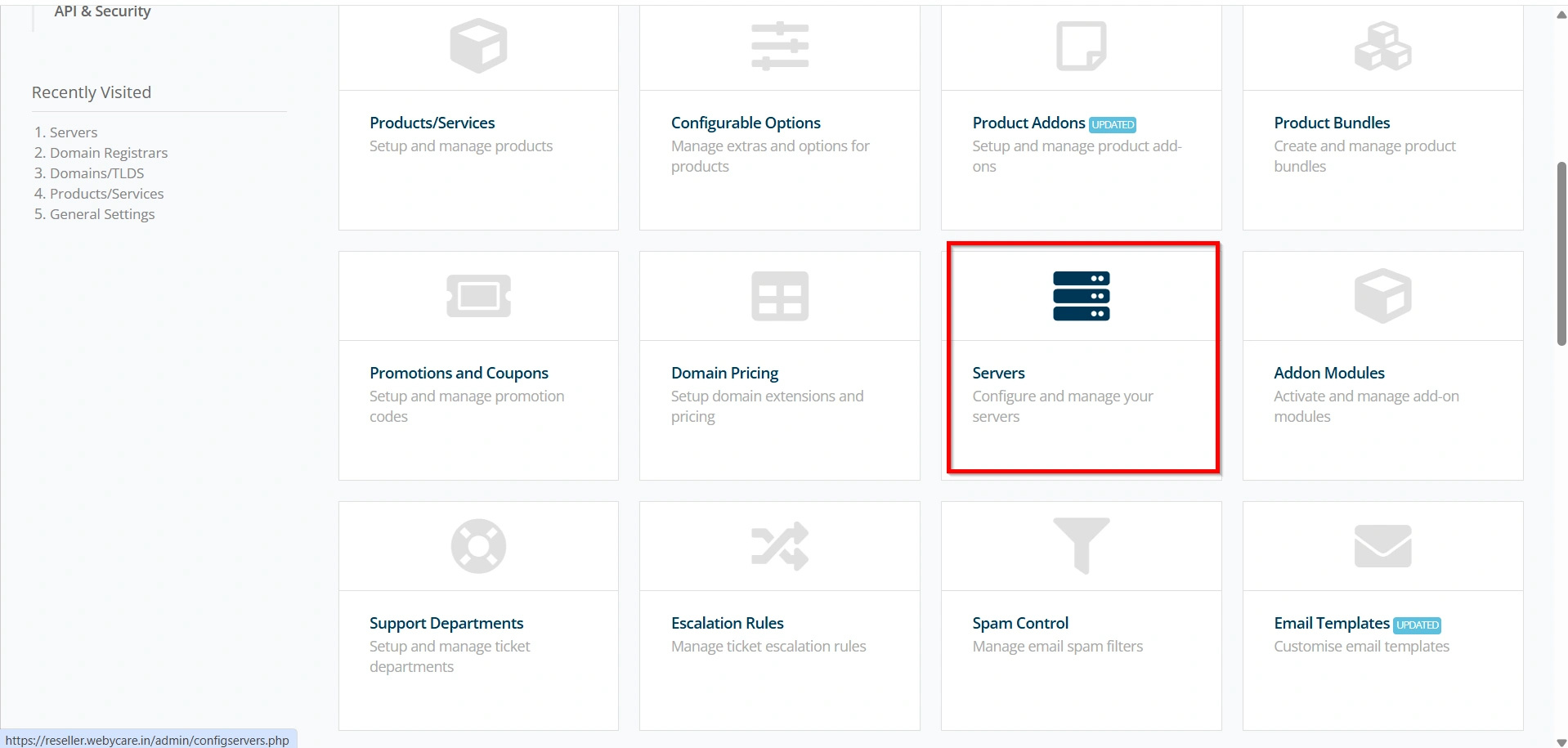This screenshot has height=748, width=1568.
Task: Click 'Manage email spam filters' description
Action: coord(1058,647)
